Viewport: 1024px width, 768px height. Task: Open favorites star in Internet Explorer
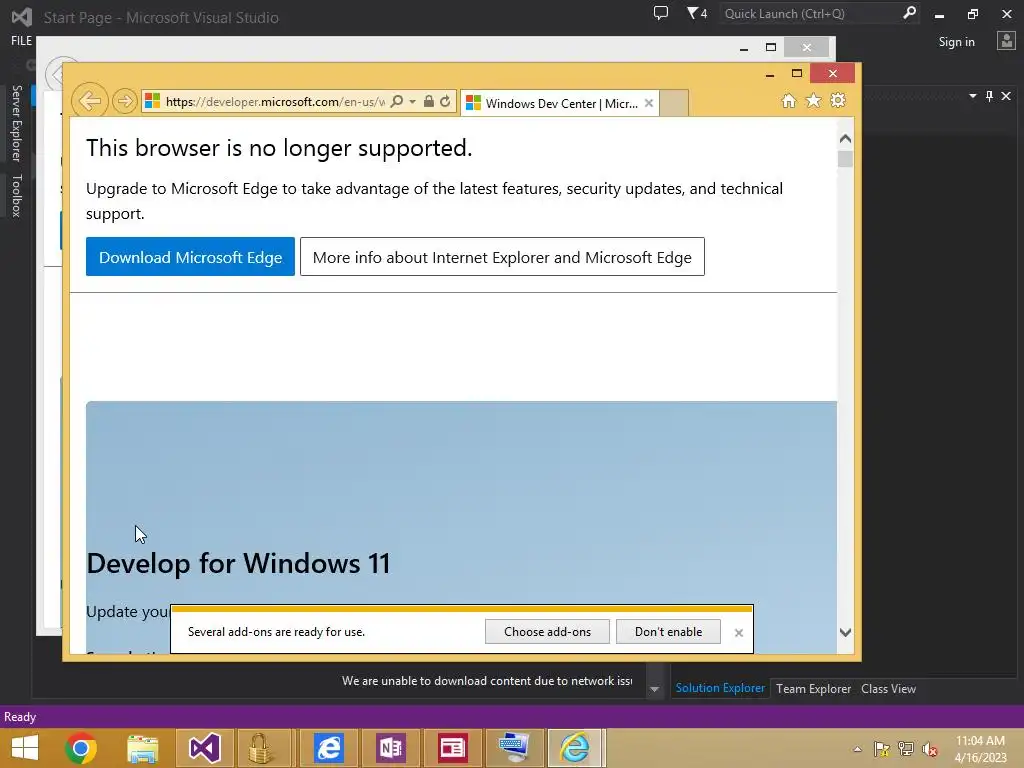coord(813,101)
